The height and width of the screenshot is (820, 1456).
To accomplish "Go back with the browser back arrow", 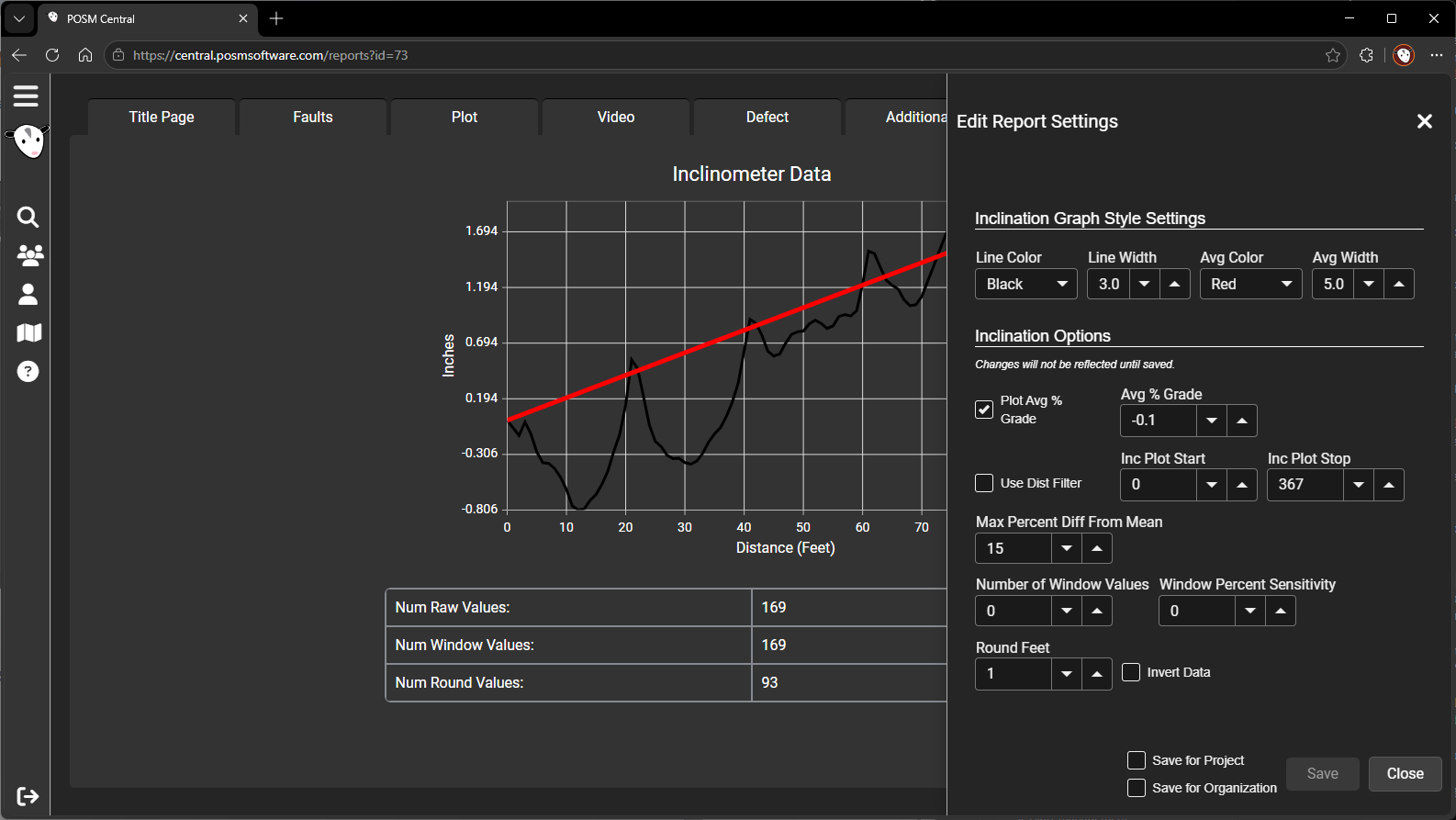I will (x=19, y=55).
